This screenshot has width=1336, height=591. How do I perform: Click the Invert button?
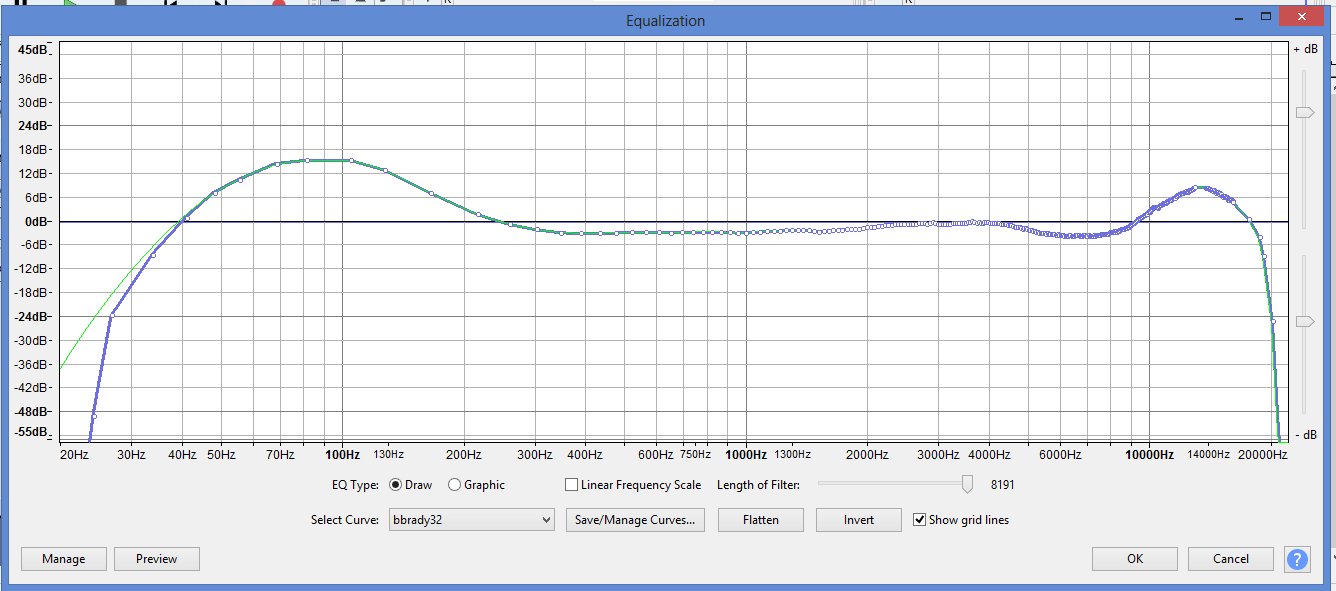click(x=859, y=520)
